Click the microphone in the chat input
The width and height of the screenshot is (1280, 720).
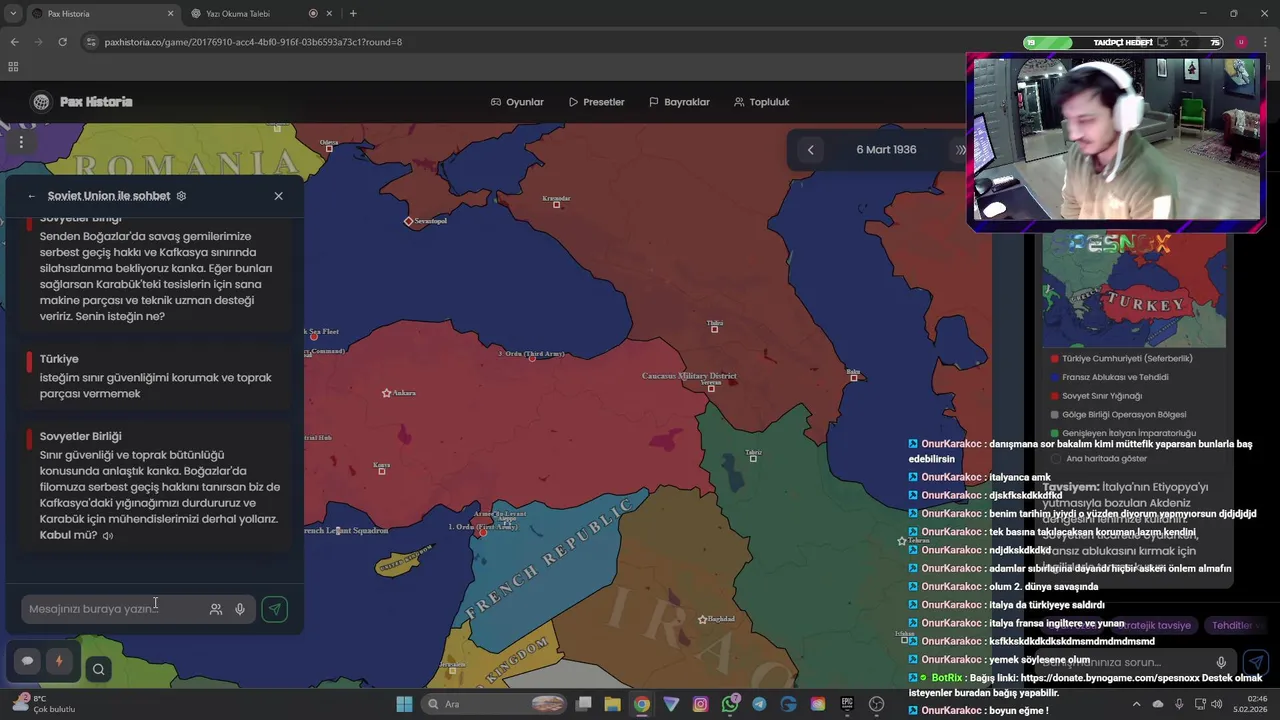pyautogui.click(x=240, y=609)
